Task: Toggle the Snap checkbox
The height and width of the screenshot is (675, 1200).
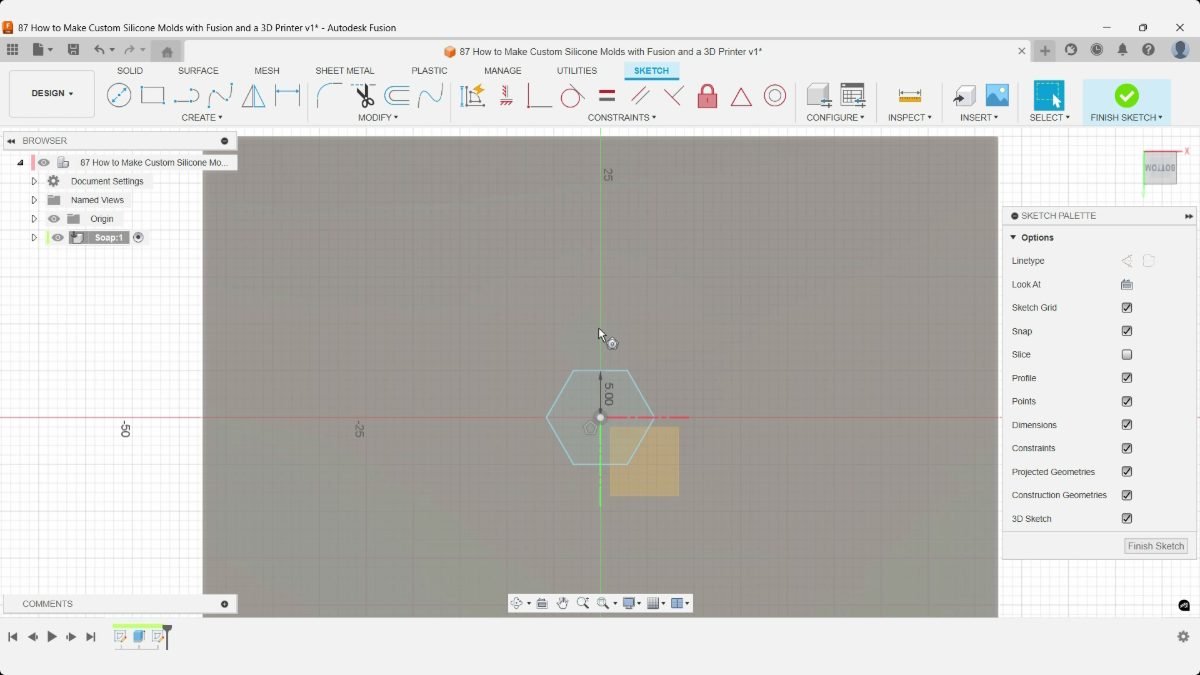Action: [x=1127, y=331]
